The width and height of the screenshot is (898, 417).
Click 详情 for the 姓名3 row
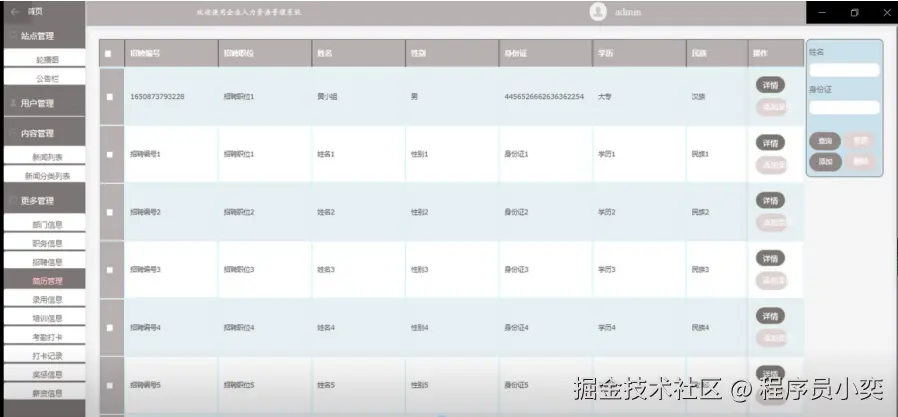click(770, 258)
